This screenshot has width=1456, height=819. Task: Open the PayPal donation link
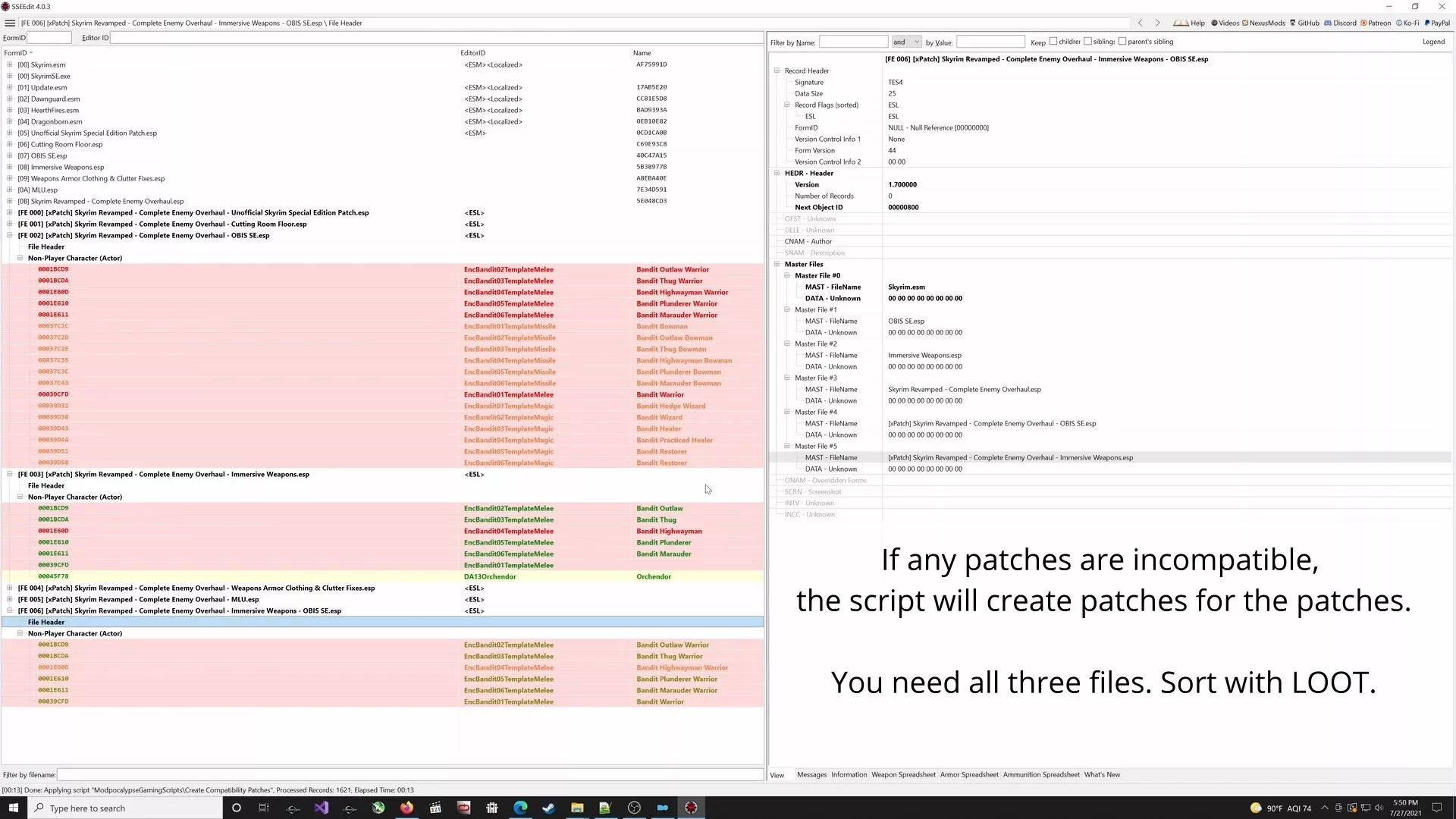coord(1436,23)
